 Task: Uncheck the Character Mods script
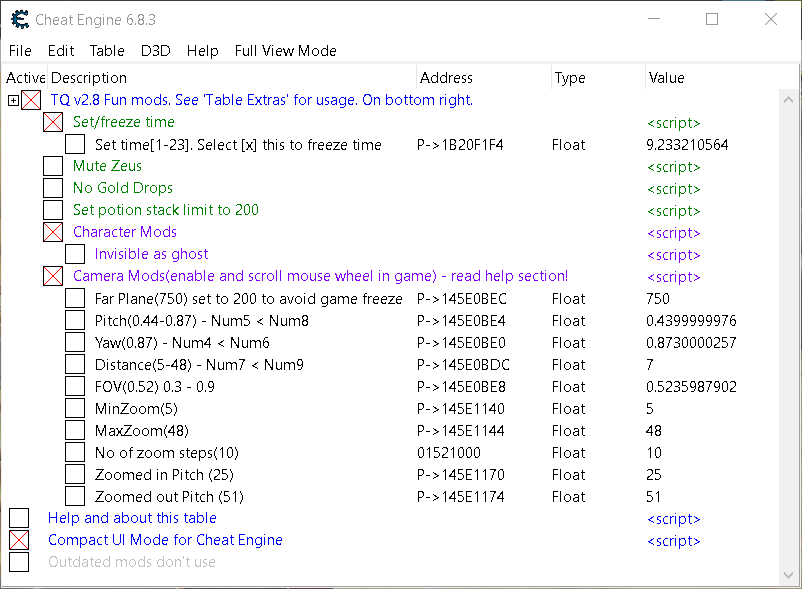53,232
